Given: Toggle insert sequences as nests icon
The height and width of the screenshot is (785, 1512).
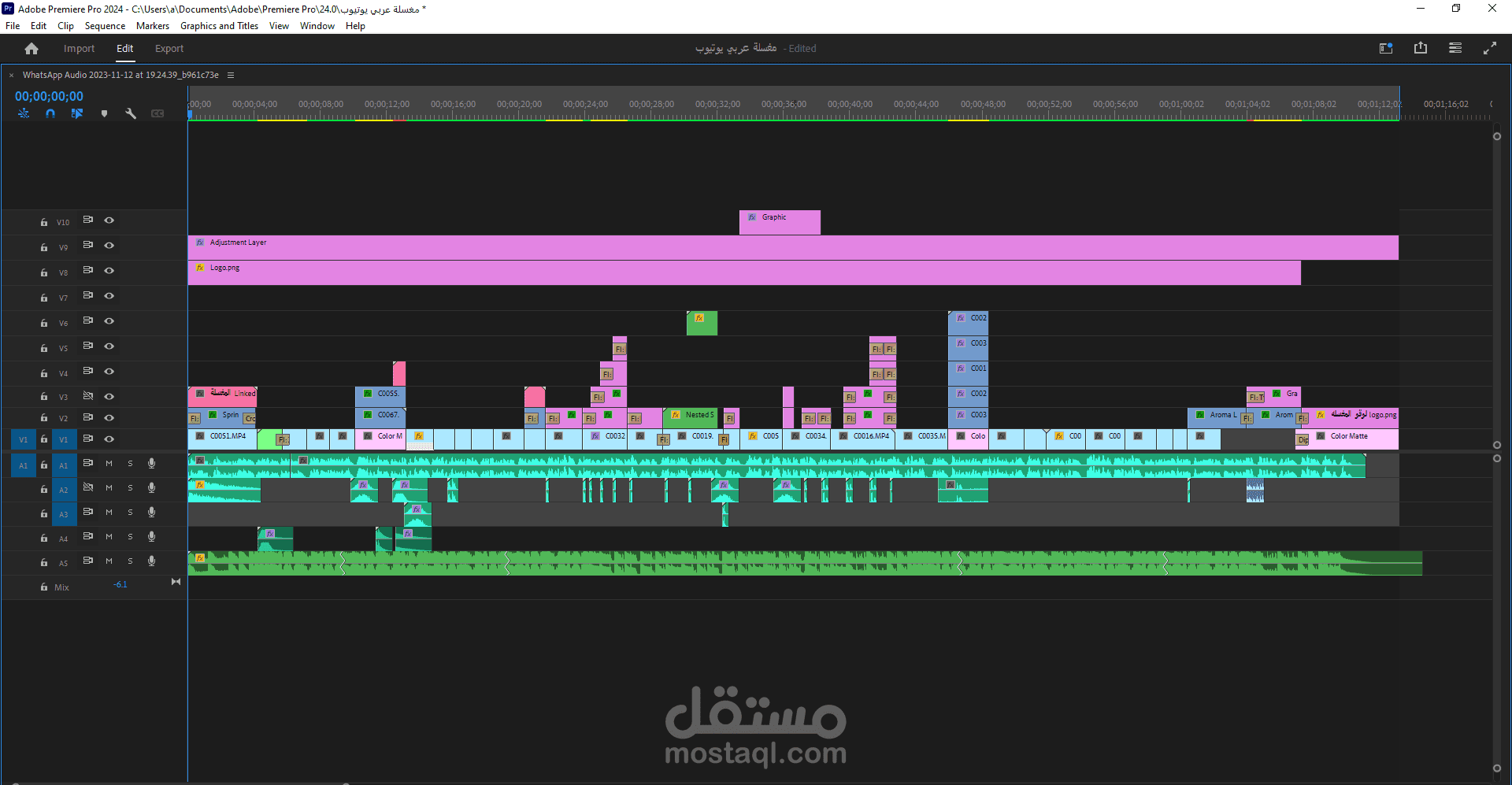Looking at the screenshot, I should click(24, 113).
